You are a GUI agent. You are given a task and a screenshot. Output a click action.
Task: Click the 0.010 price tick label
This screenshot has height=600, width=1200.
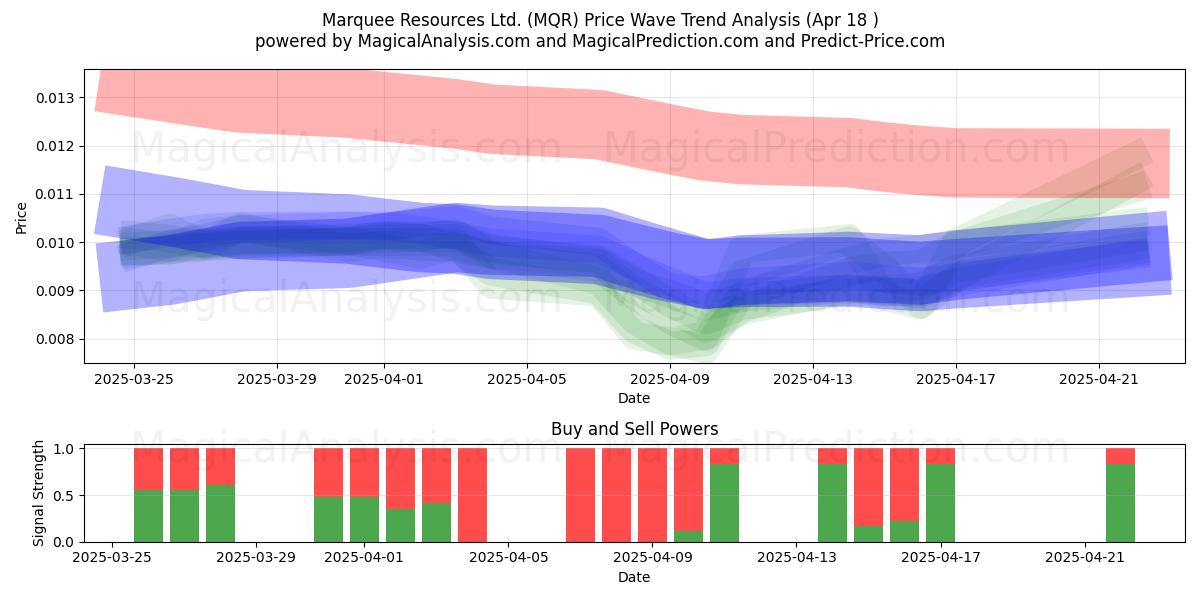54,243
